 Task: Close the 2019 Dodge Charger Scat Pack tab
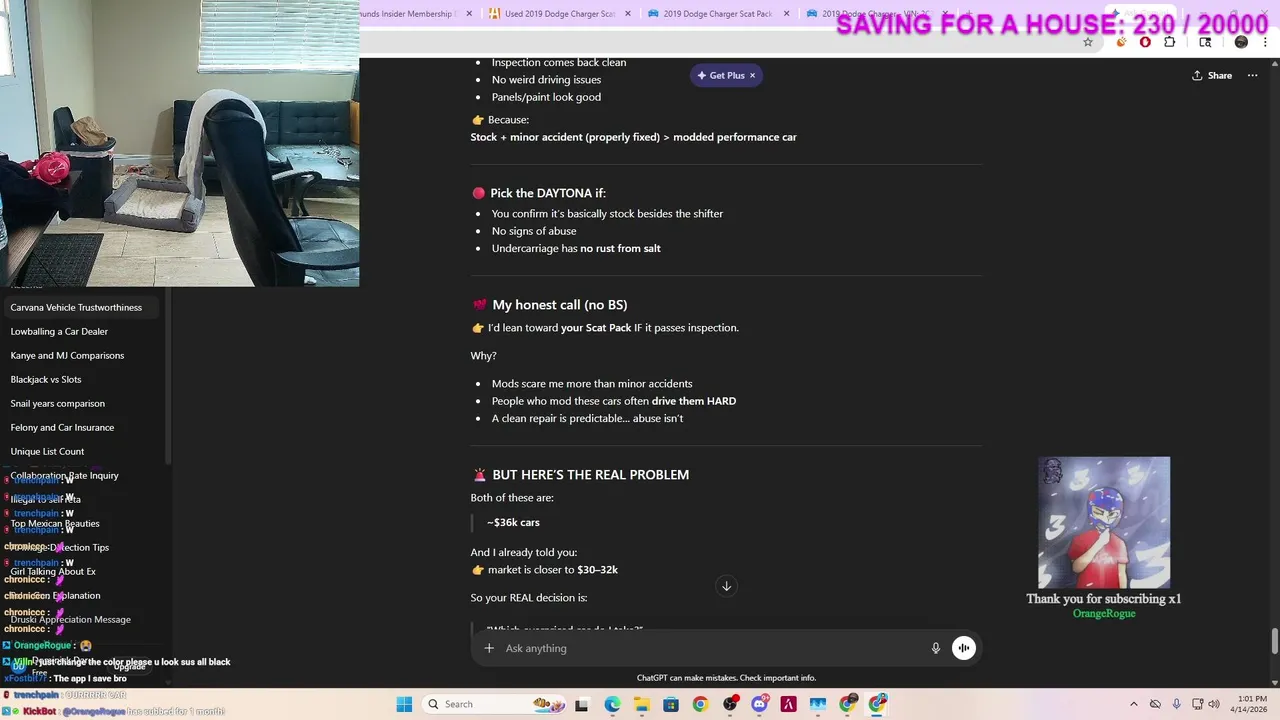(x=787, y=14)
